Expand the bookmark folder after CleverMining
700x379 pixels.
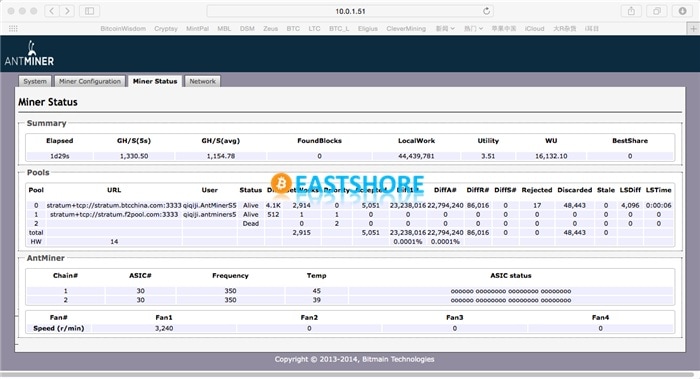[445, 29]
